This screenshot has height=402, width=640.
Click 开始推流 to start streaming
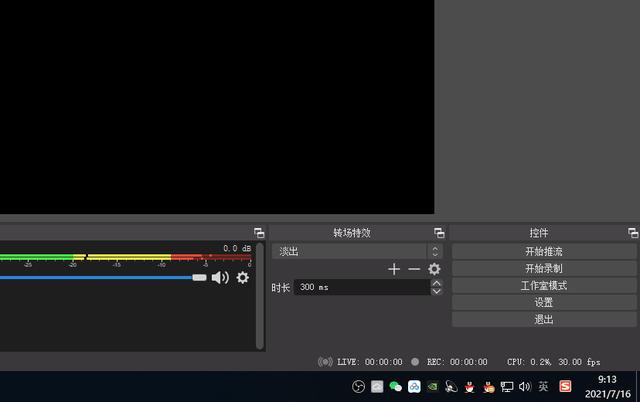(544, 252)
